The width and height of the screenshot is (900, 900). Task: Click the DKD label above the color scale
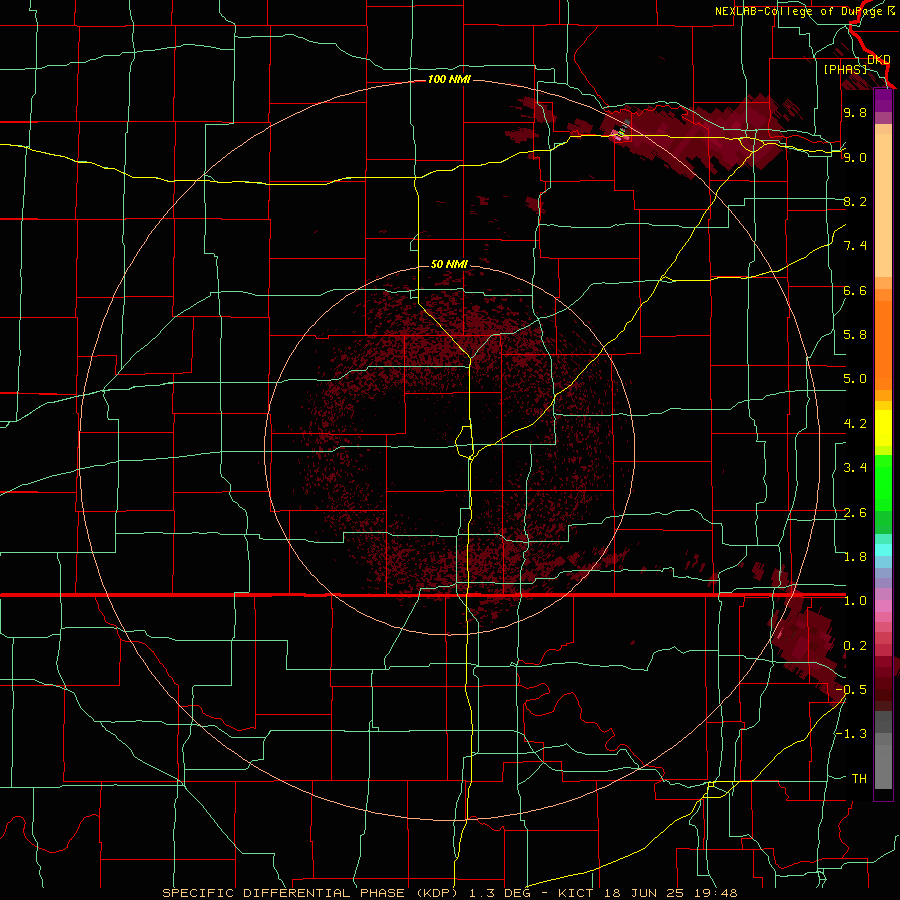tap(879, 60)
